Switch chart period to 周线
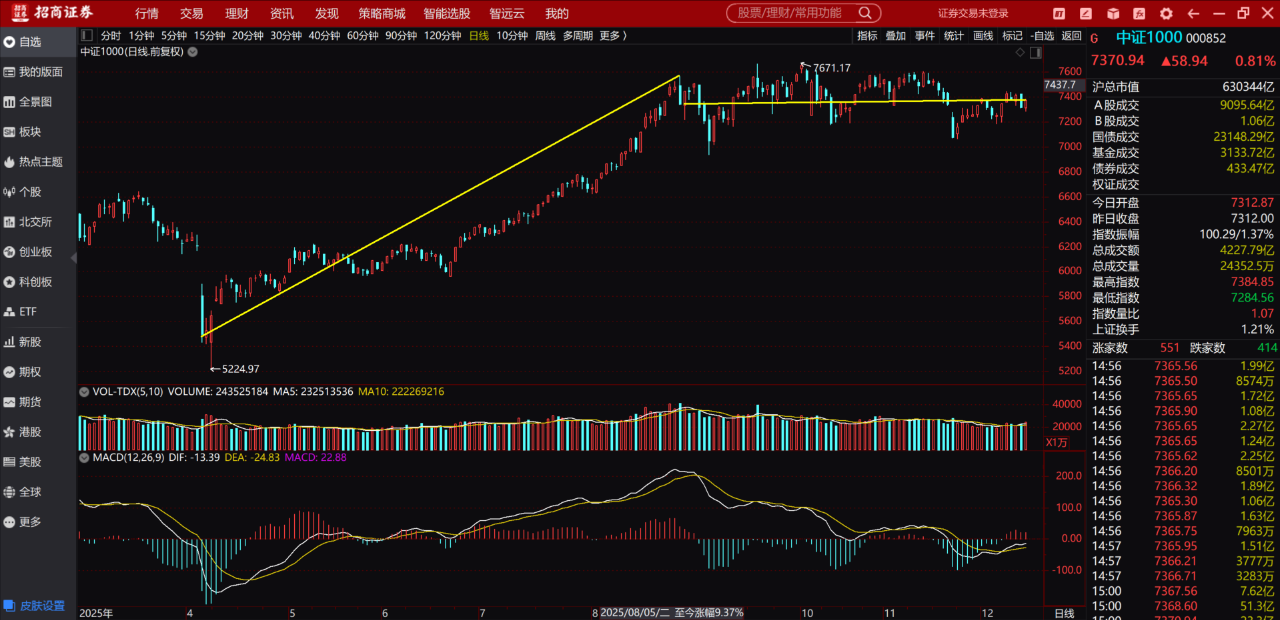Viewport: 1280px width, 620px height. coord(545,36)
